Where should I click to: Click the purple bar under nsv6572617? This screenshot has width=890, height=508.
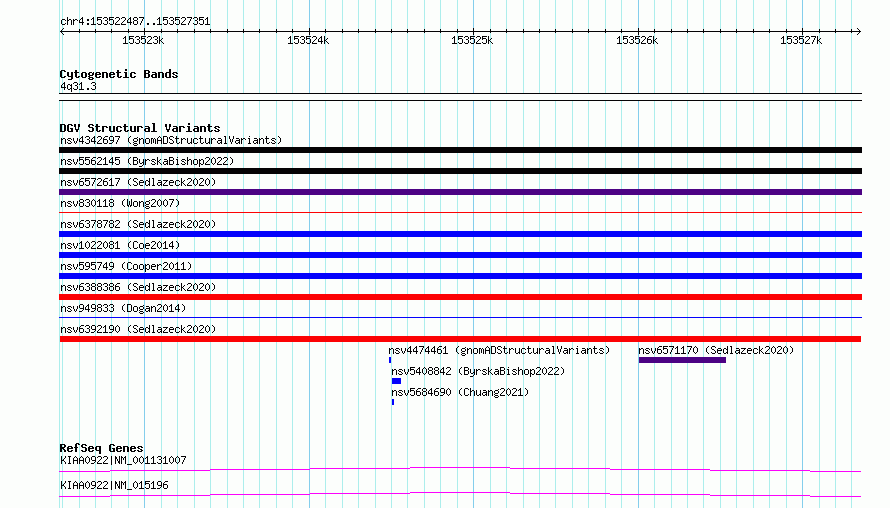(460, 192)
